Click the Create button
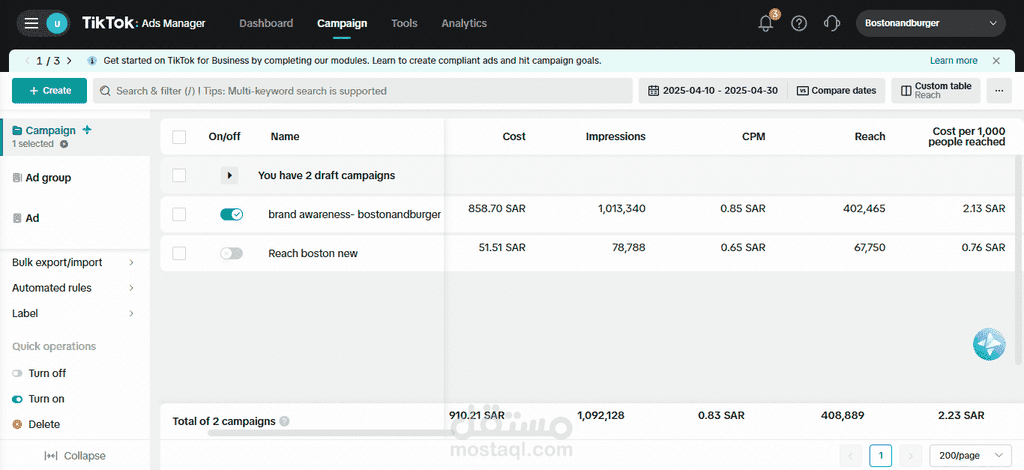The width and height of the screenshot is (1024, 470). 49,91
